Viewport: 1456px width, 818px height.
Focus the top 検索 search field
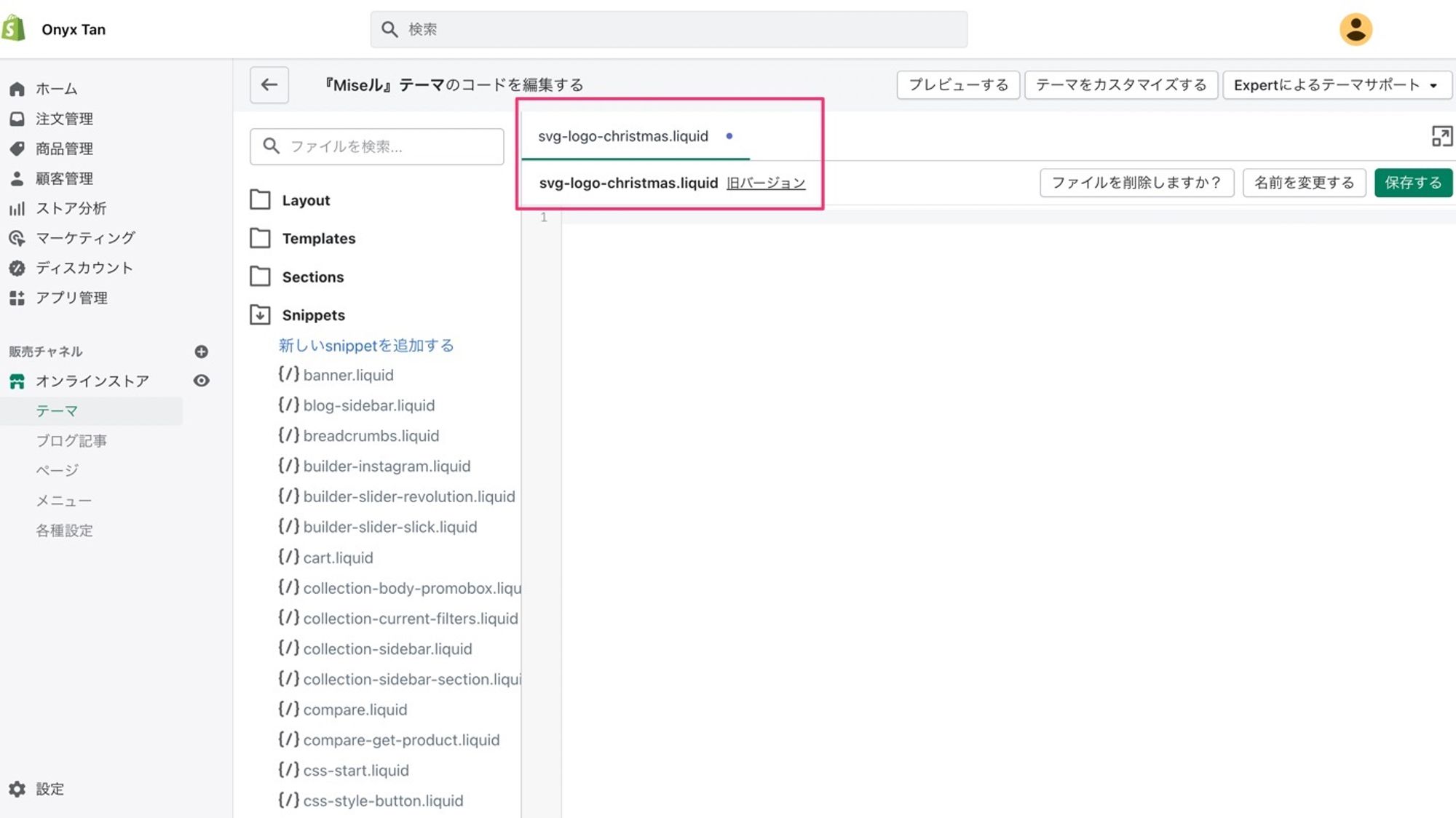coord(668,29)
